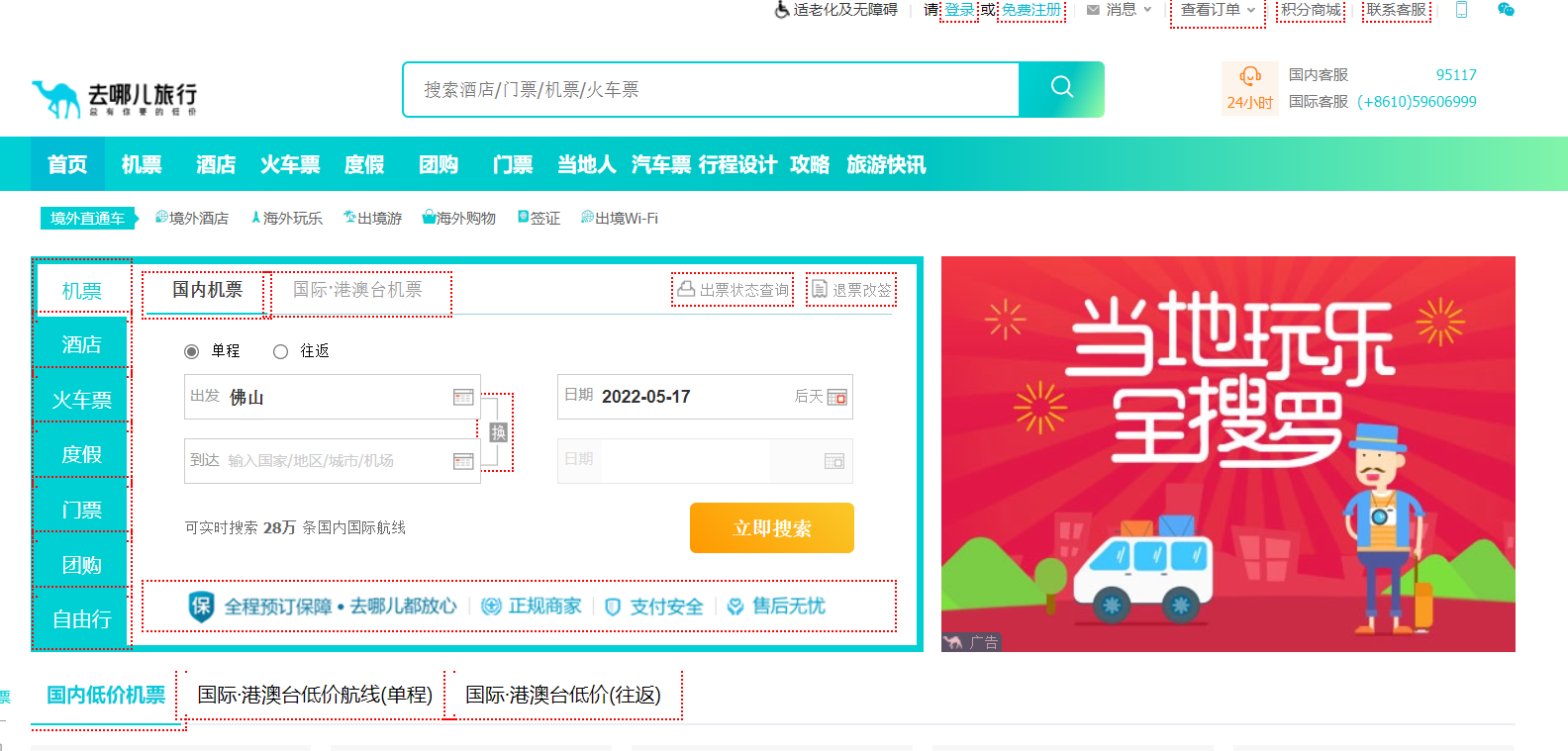Expand the 消息 dropdown arrow
This screenshot has width=1568, height=751.
(x=1148, y=10)
